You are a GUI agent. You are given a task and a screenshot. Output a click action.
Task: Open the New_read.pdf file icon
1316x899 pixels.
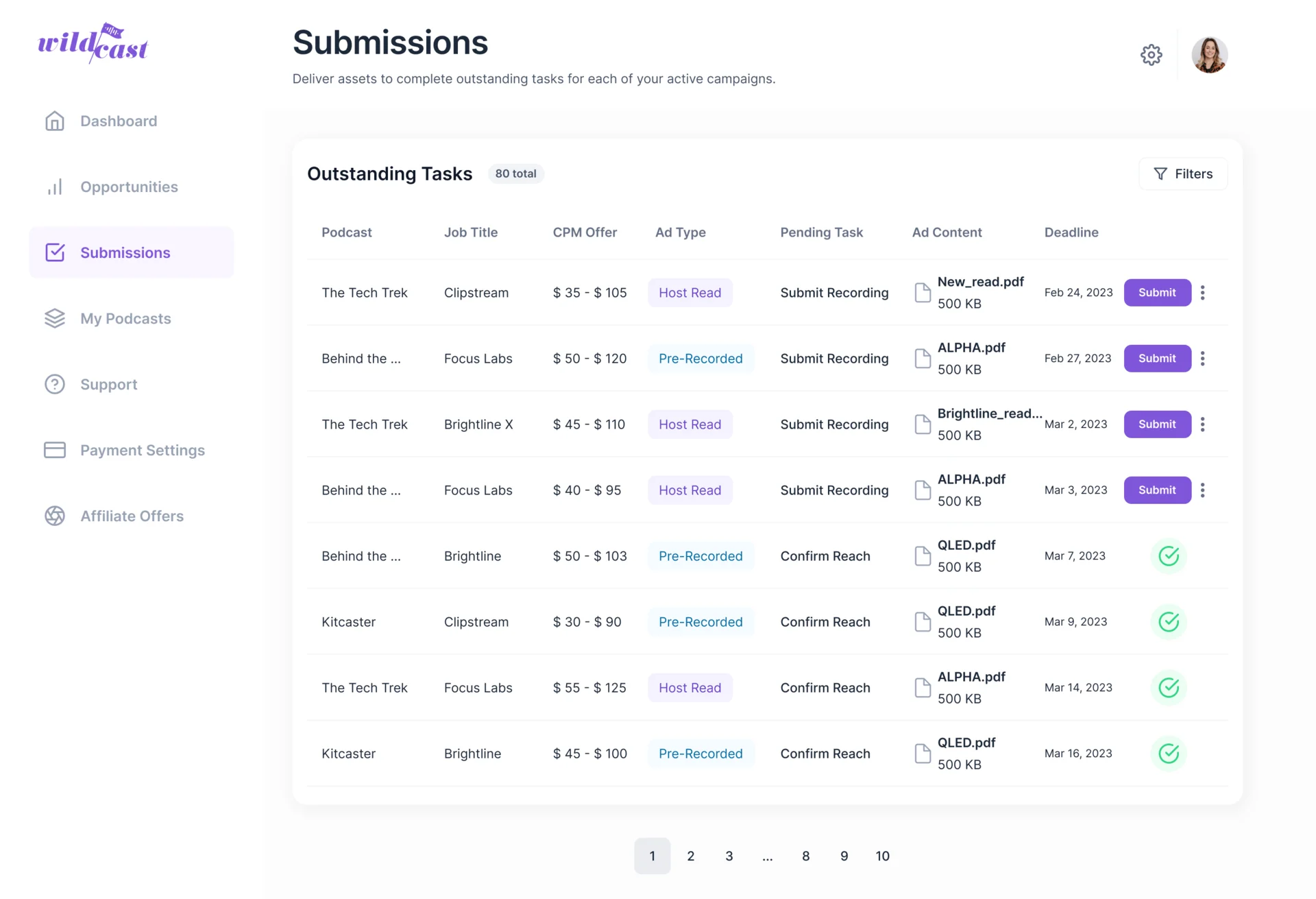pyautogui.click(x=923, y=293)
